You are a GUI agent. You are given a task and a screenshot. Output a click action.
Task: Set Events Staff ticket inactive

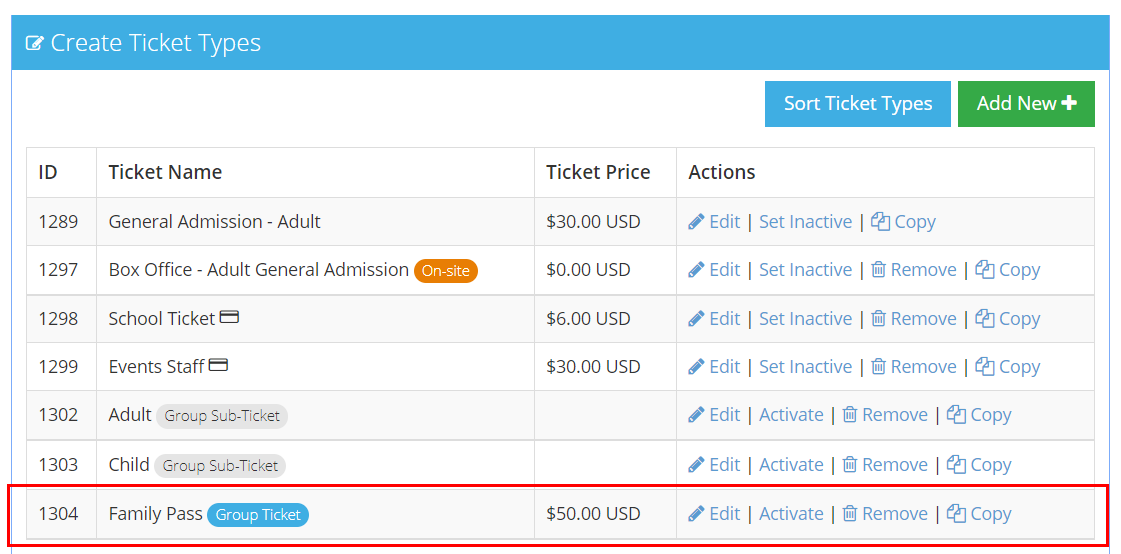point(805,367)
